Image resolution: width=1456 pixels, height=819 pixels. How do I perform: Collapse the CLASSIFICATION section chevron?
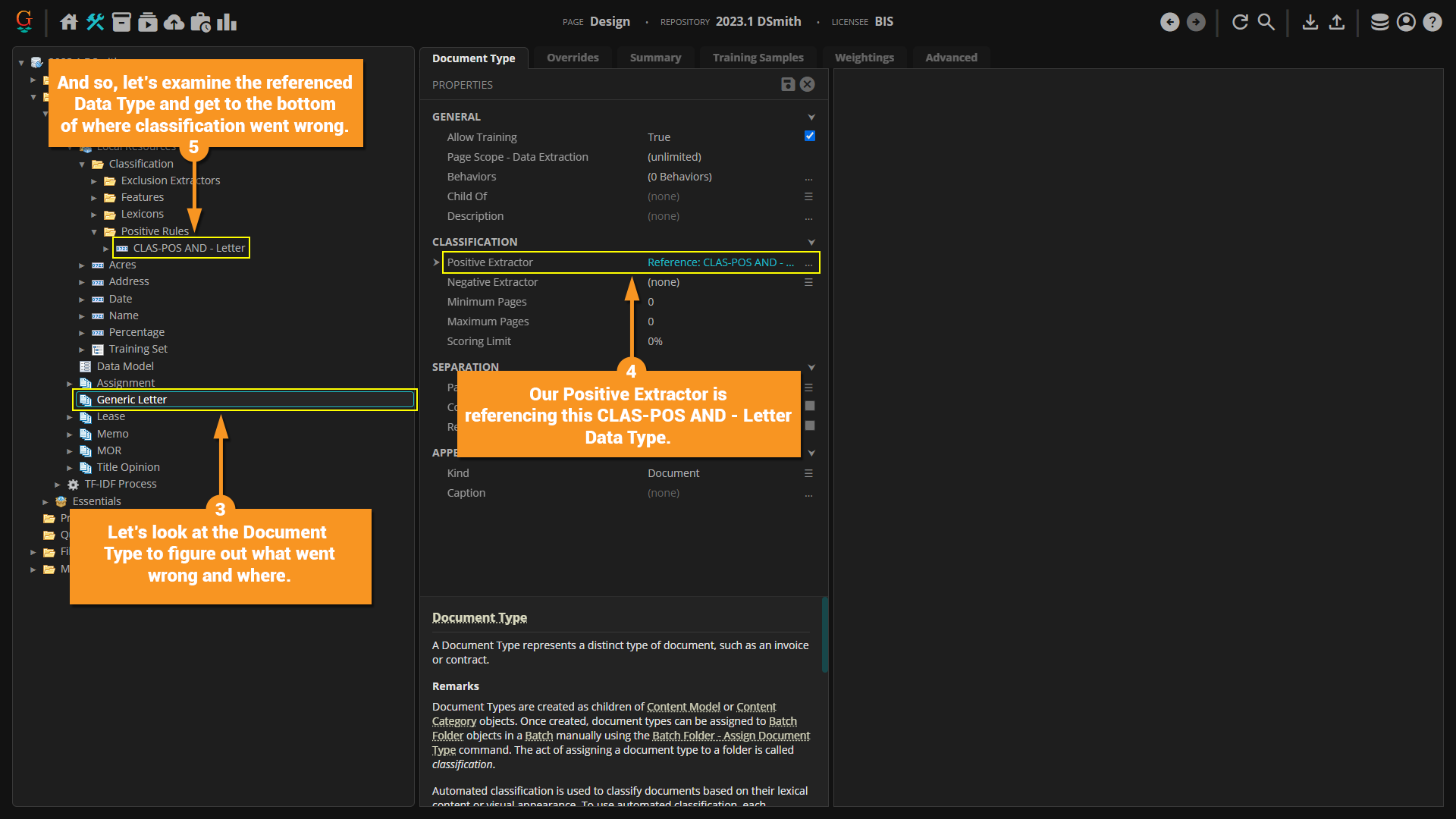[x=811, y=242]
